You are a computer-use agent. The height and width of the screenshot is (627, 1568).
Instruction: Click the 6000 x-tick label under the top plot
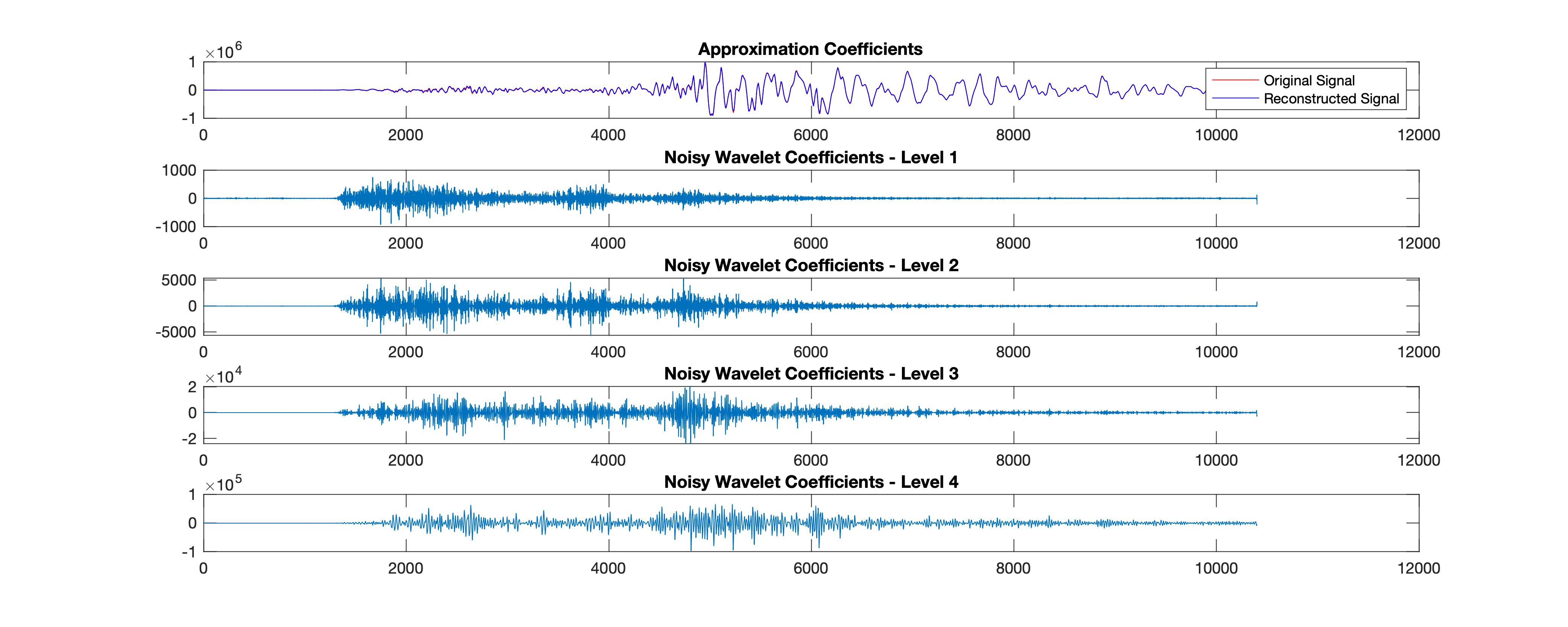coord(810,135)
